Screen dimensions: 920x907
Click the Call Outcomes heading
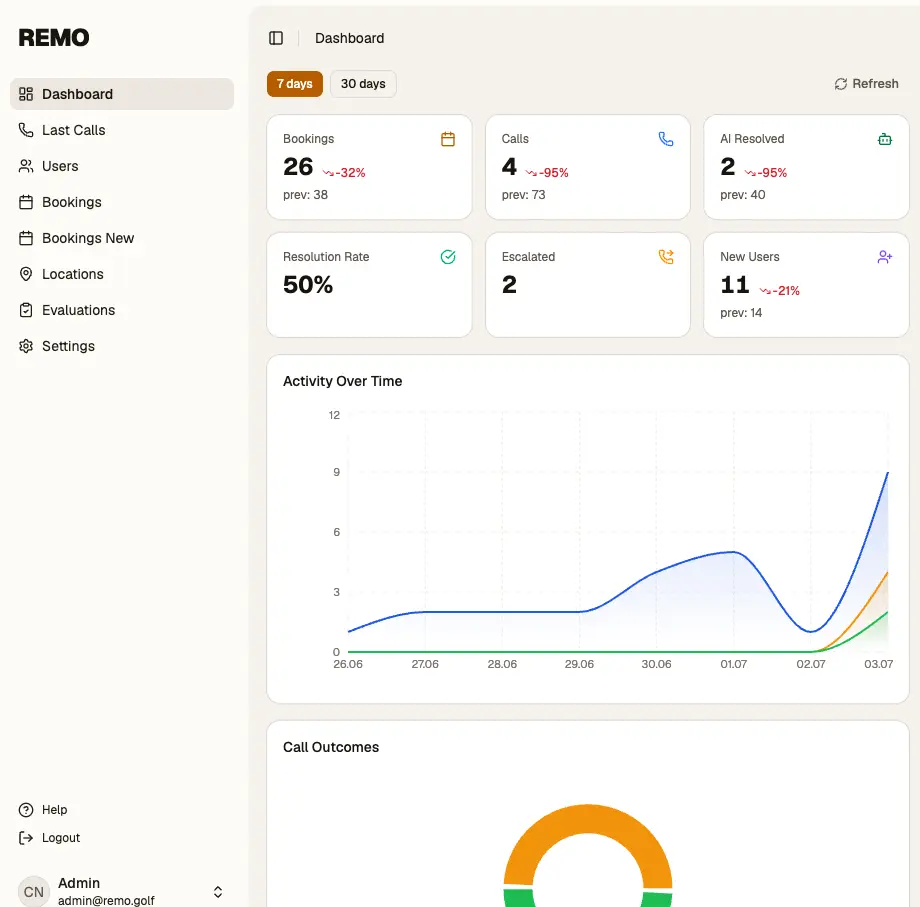pyautogui.click(x=331, y=747)
